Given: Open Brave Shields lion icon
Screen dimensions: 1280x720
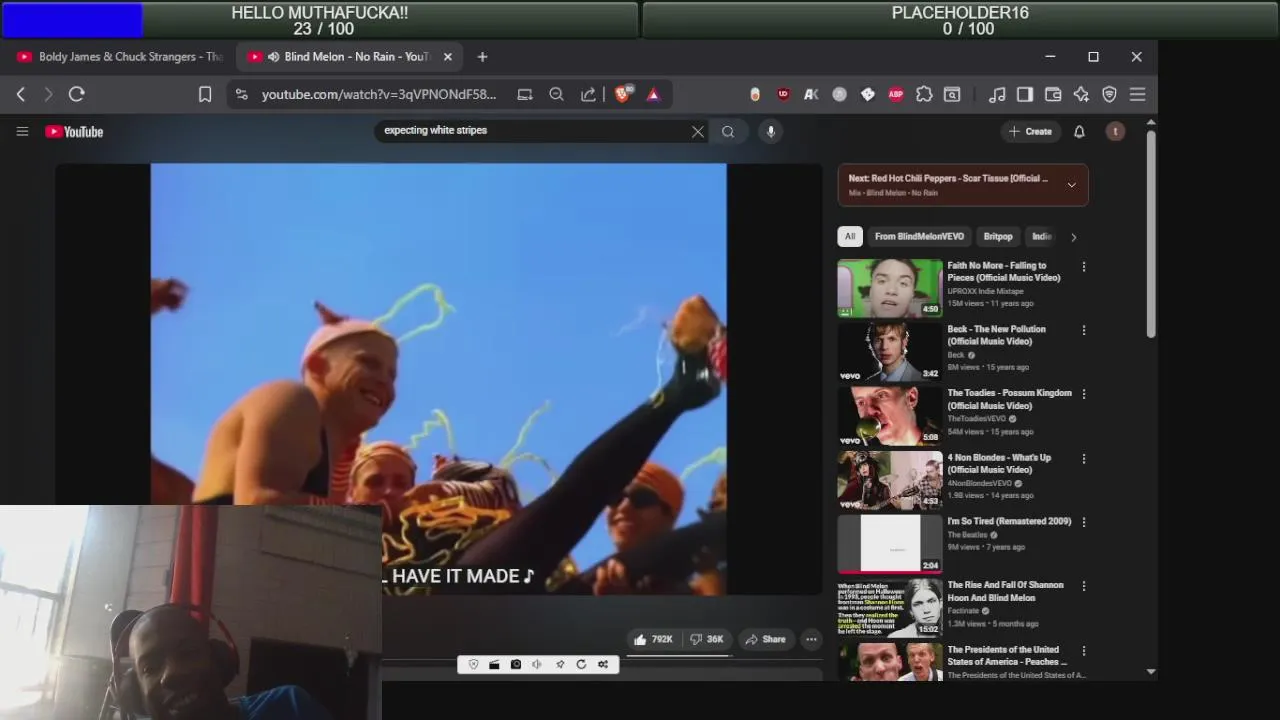Looking at the screenshot, I should pyautogui.click(x=622, y=94).
